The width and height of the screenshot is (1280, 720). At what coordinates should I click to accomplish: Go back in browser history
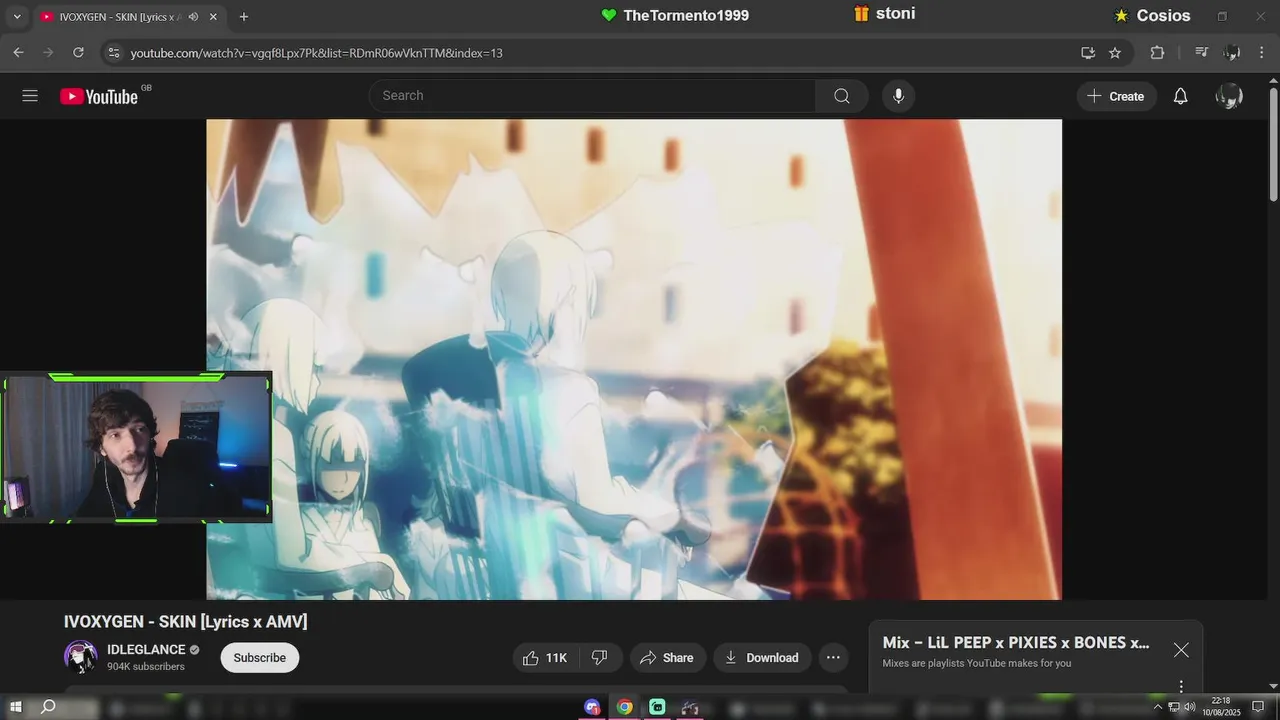tap(18, 52)
